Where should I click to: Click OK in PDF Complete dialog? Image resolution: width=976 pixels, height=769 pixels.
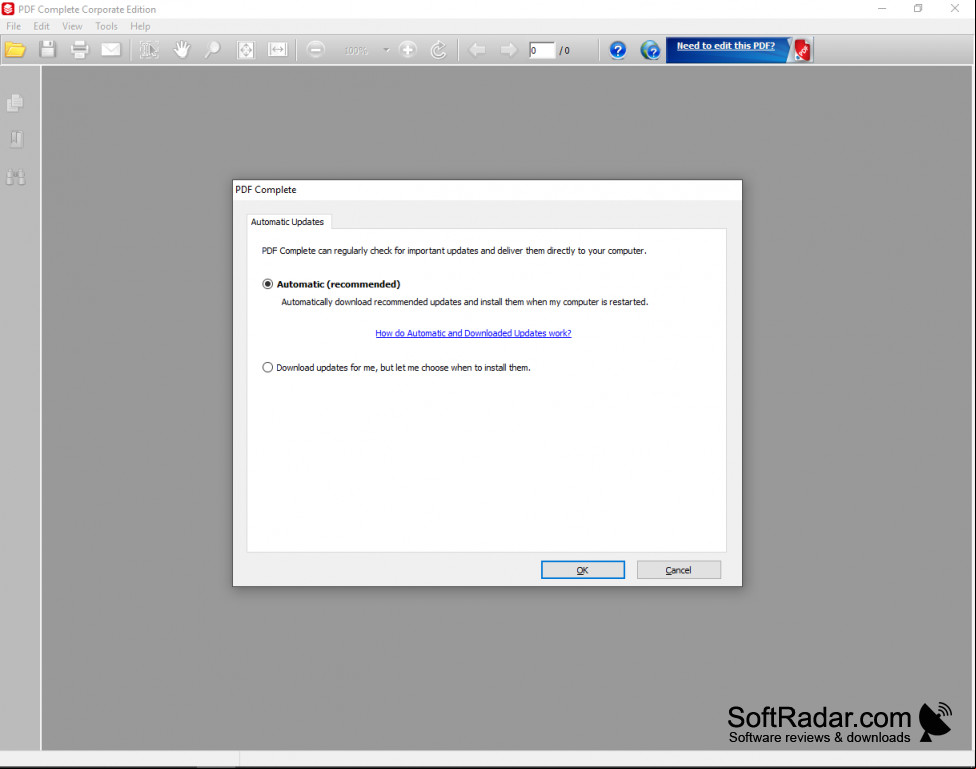[583, 570]
